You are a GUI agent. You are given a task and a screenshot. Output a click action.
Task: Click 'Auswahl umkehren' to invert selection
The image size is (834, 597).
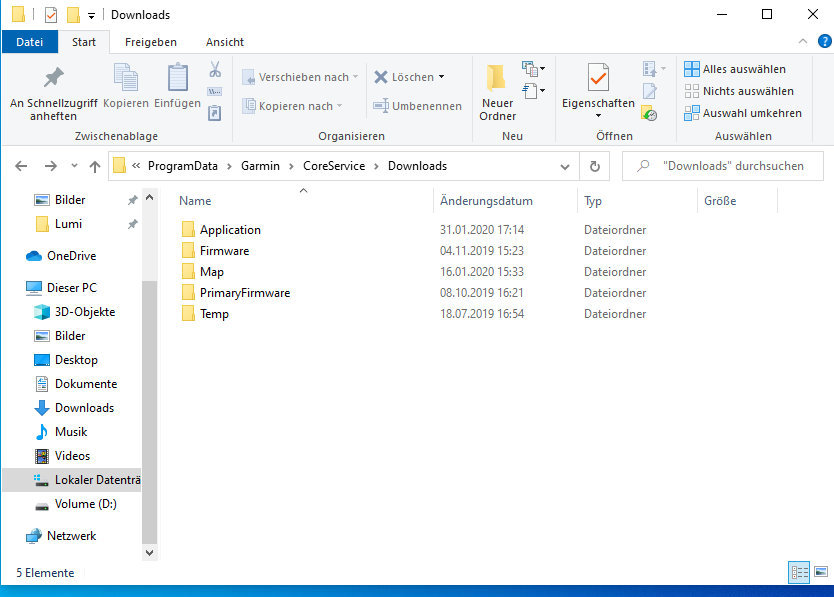[x=743, y=113]
